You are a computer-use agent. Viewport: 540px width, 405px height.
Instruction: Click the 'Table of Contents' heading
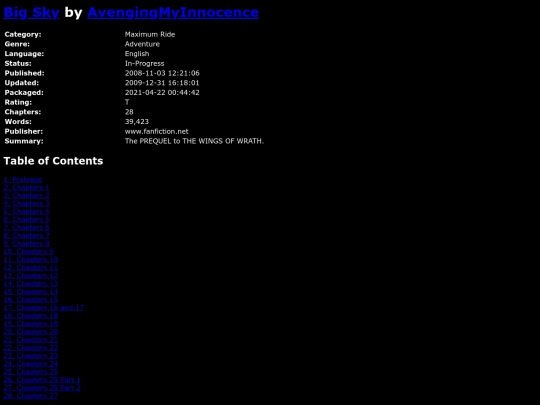[53, 161]
